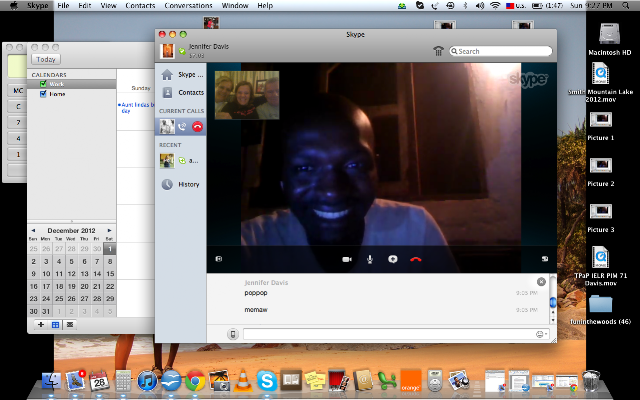Select the funinthewoods folder on desktop

click(x=600, y=309)
